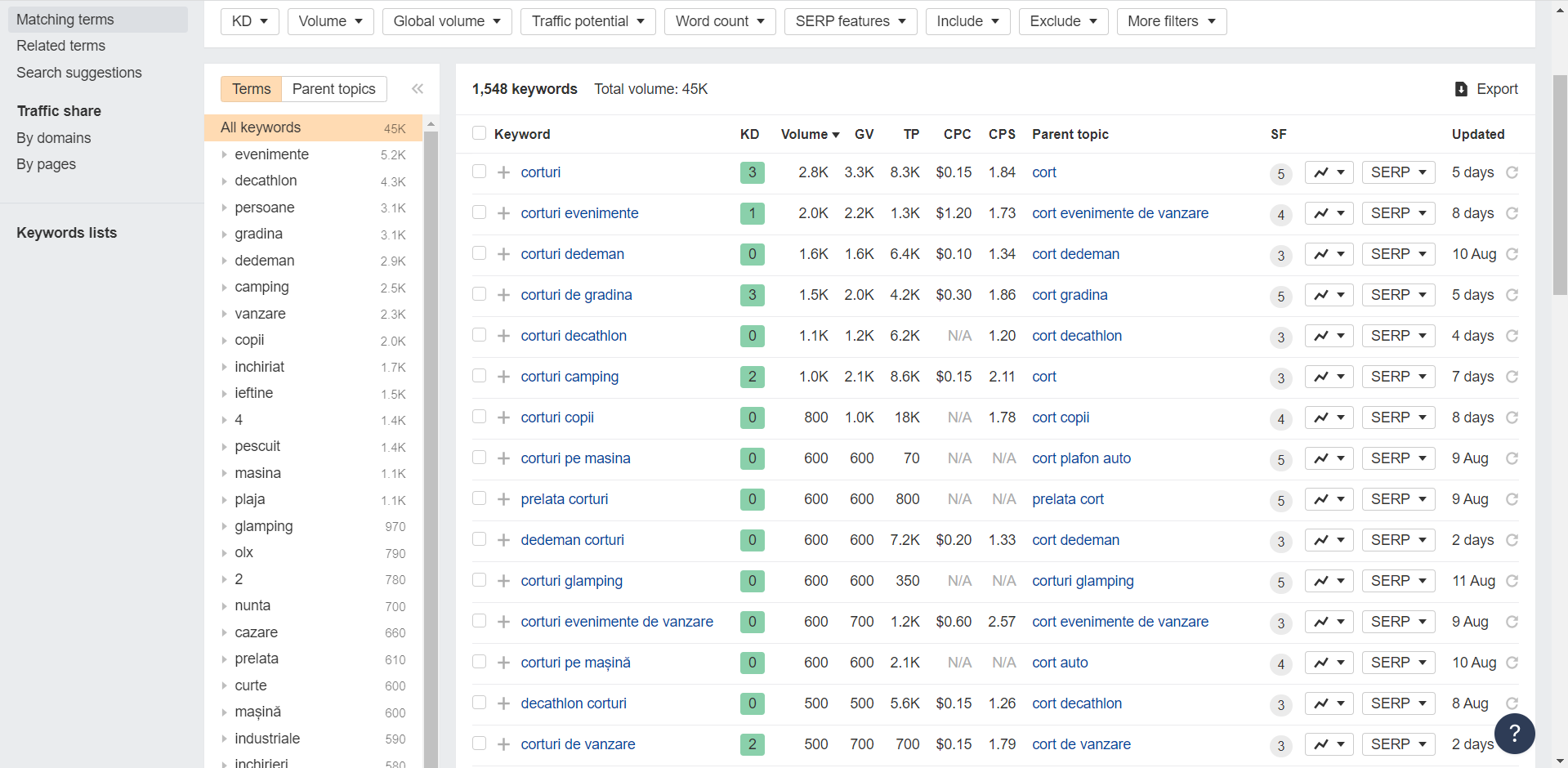
Task: Open trend chart for 'corturi dedeman'
Action: coord(1329,254)
